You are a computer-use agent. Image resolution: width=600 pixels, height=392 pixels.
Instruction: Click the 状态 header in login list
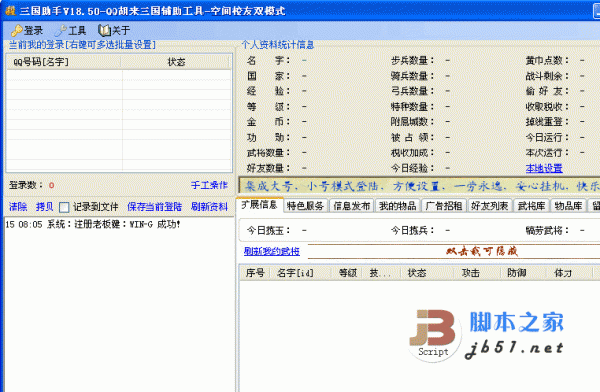tap(176, 62)
